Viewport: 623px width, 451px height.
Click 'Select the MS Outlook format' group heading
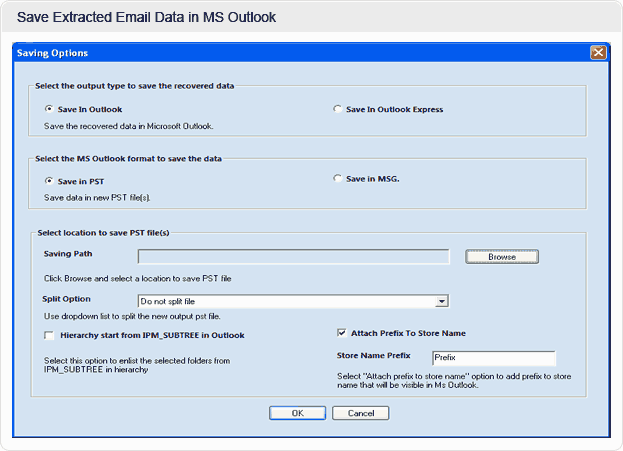(x=128, y=159)
